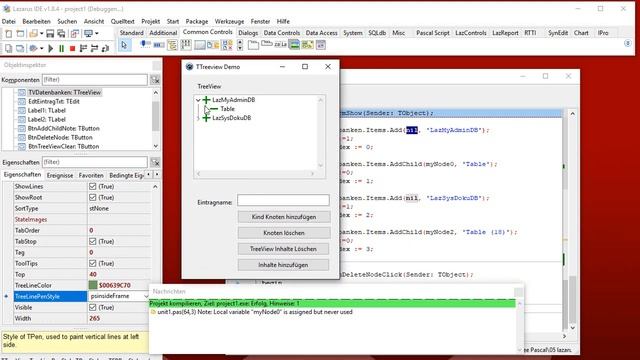Open the dropdown beside the monitor icon
640x360 pixels.
97,34
